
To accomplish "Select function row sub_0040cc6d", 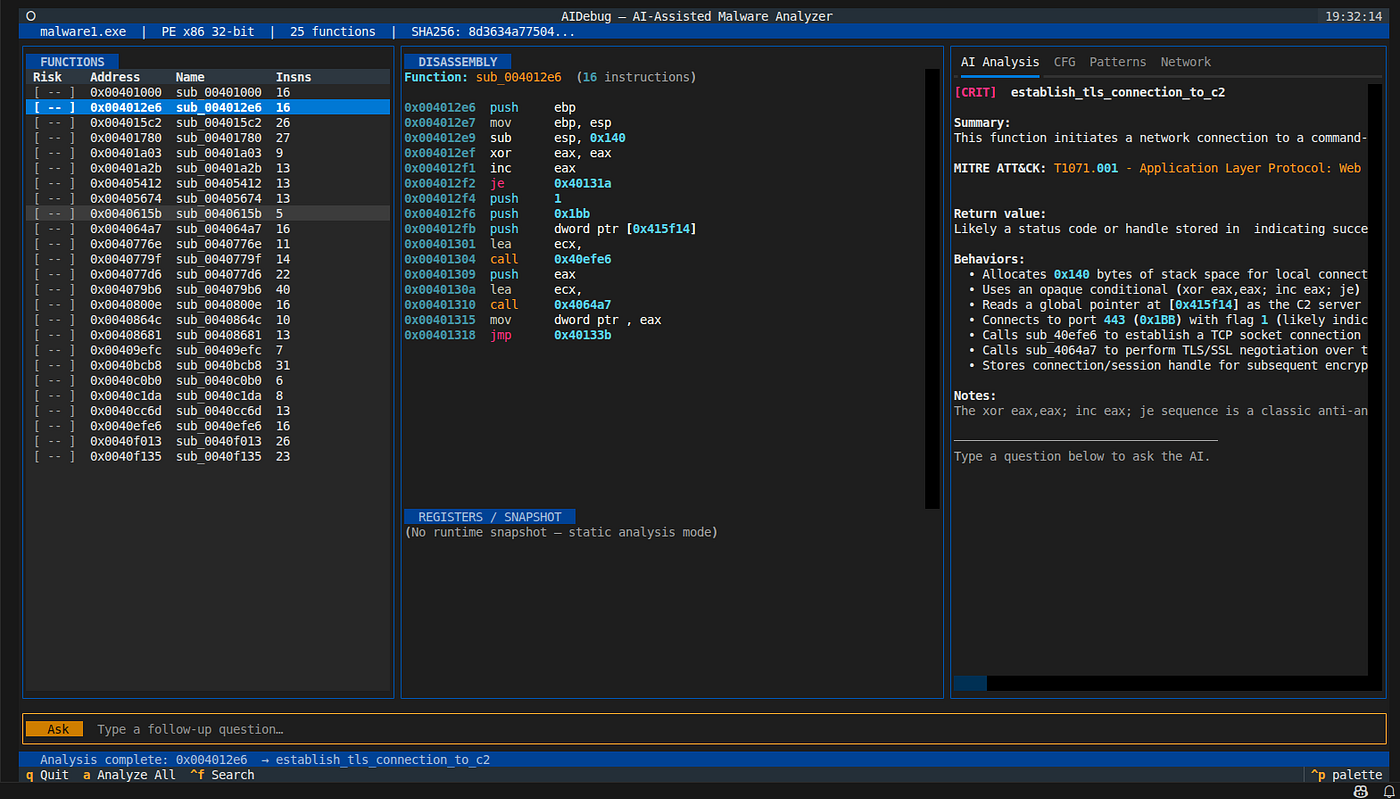I will [208, 411].
